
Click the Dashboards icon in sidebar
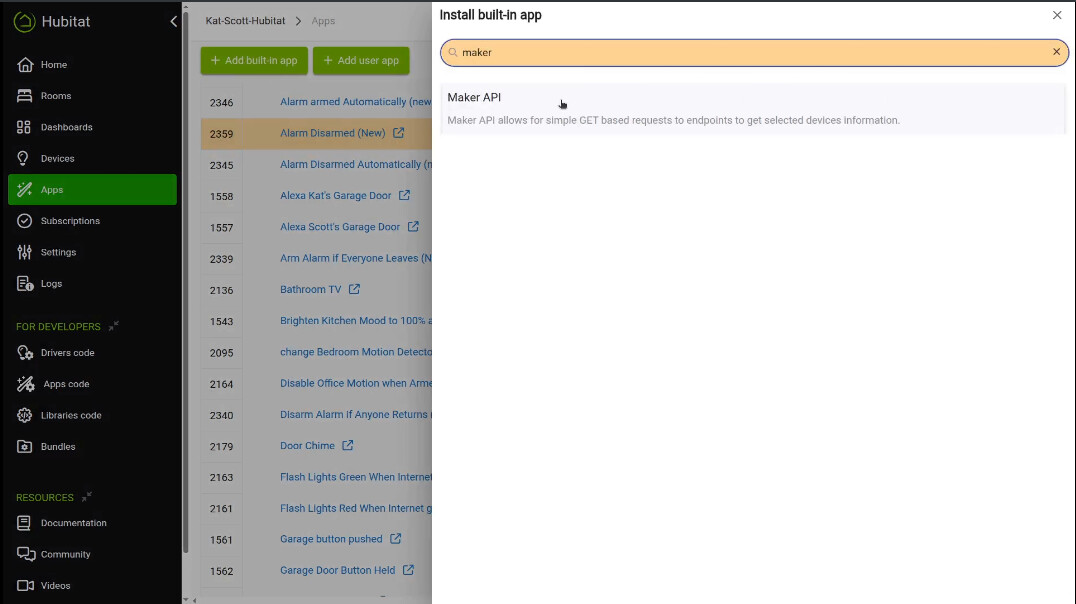(25, 127)
